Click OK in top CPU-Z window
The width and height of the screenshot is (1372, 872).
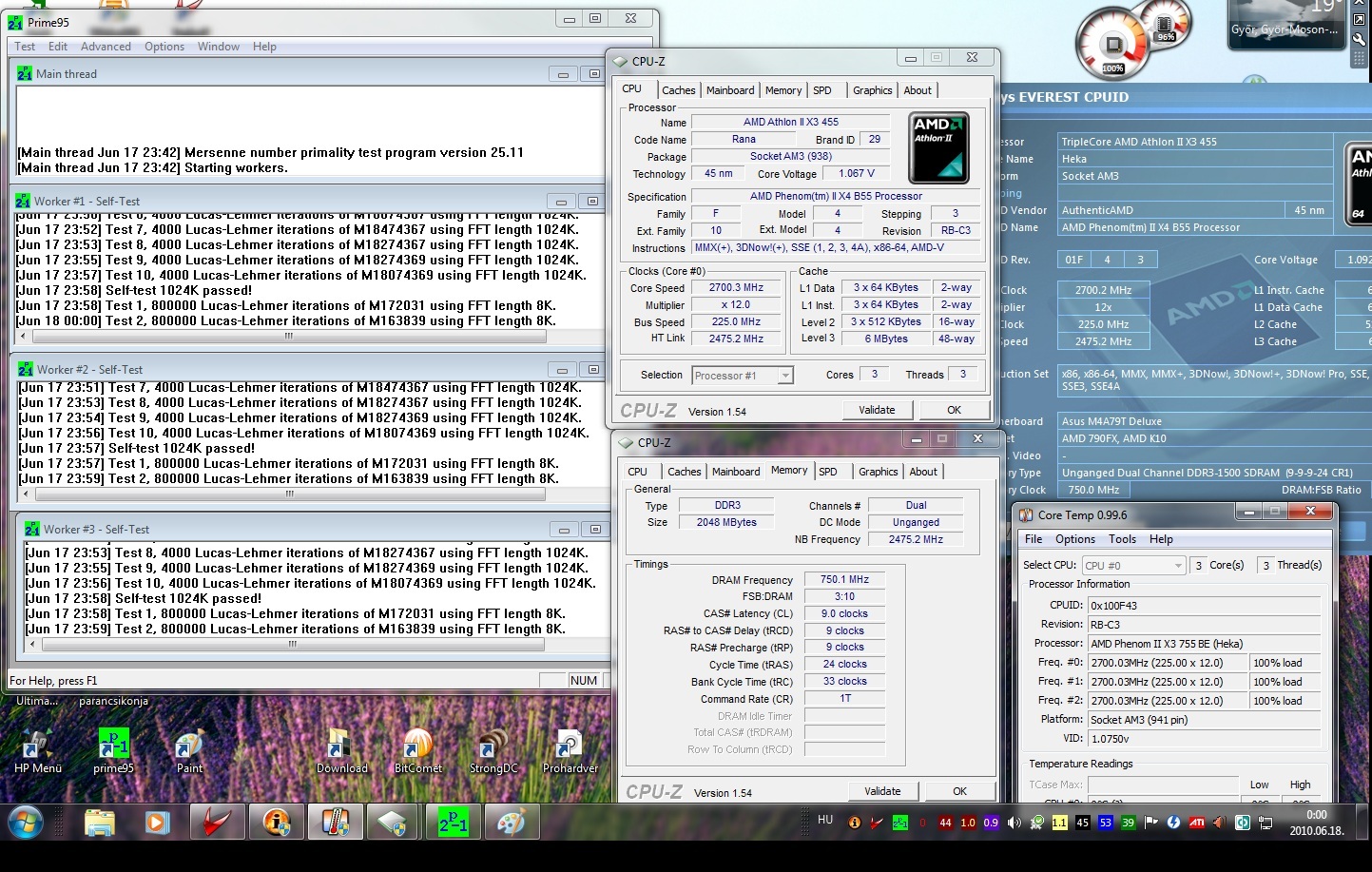point(954,410)
